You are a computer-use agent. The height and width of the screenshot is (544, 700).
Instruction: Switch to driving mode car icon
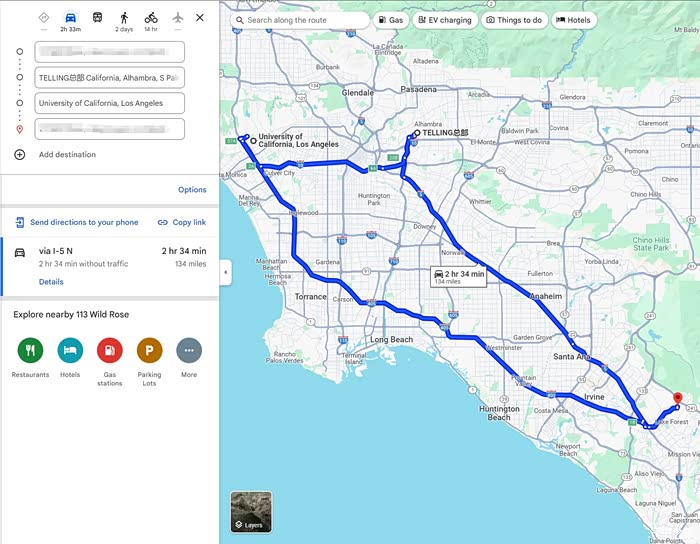(x=71, y=18)
